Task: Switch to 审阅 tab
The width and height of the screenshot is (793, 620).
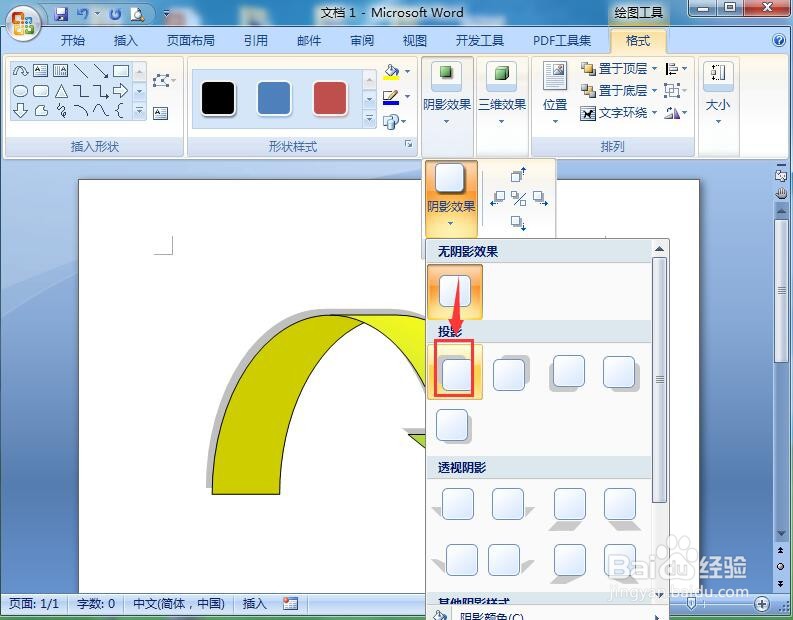Action: pyautogui.click(x=362, y=40)
